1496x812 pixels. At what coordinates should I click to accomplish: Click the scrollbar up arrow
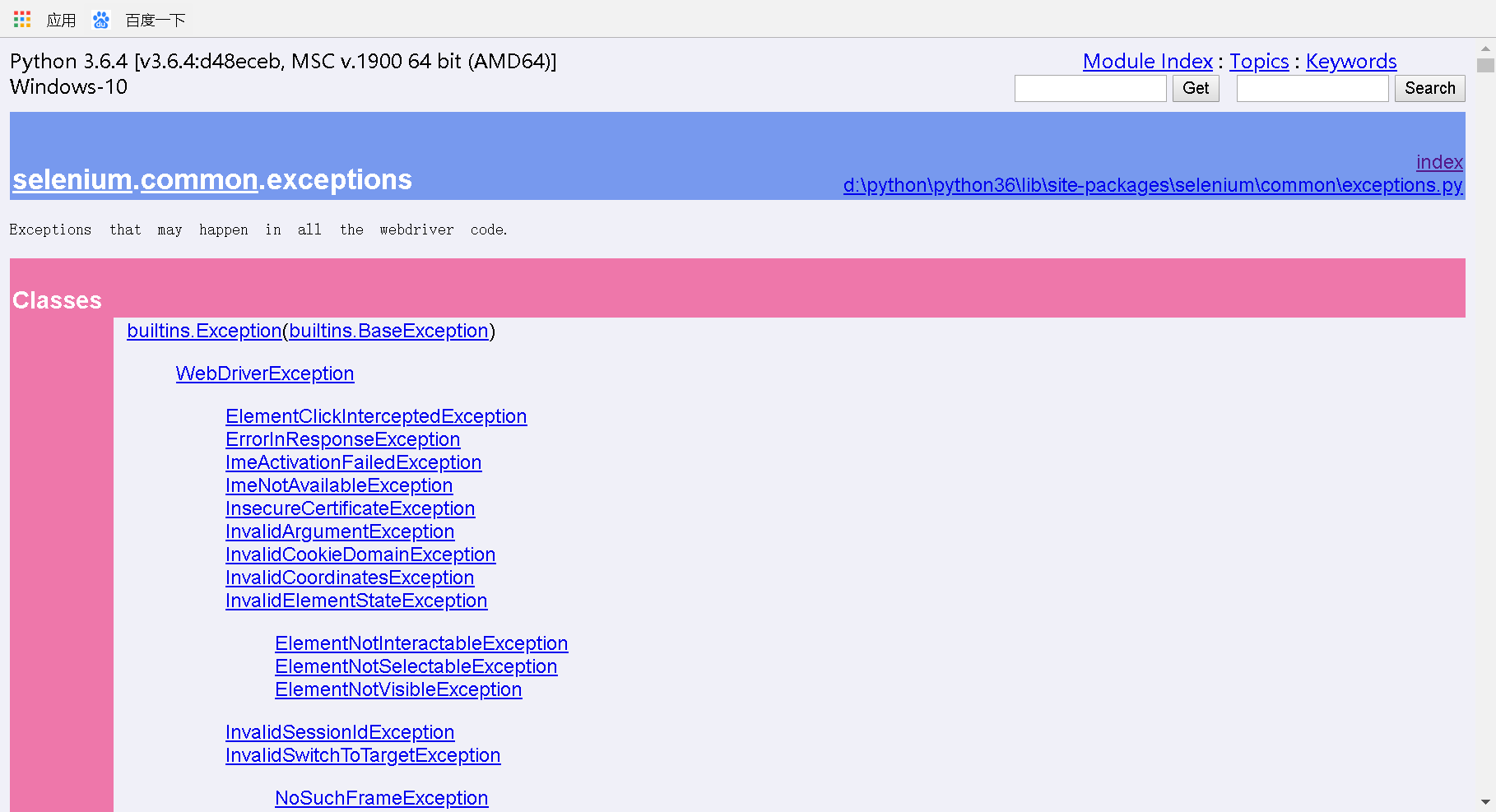tap(1485, 49)
